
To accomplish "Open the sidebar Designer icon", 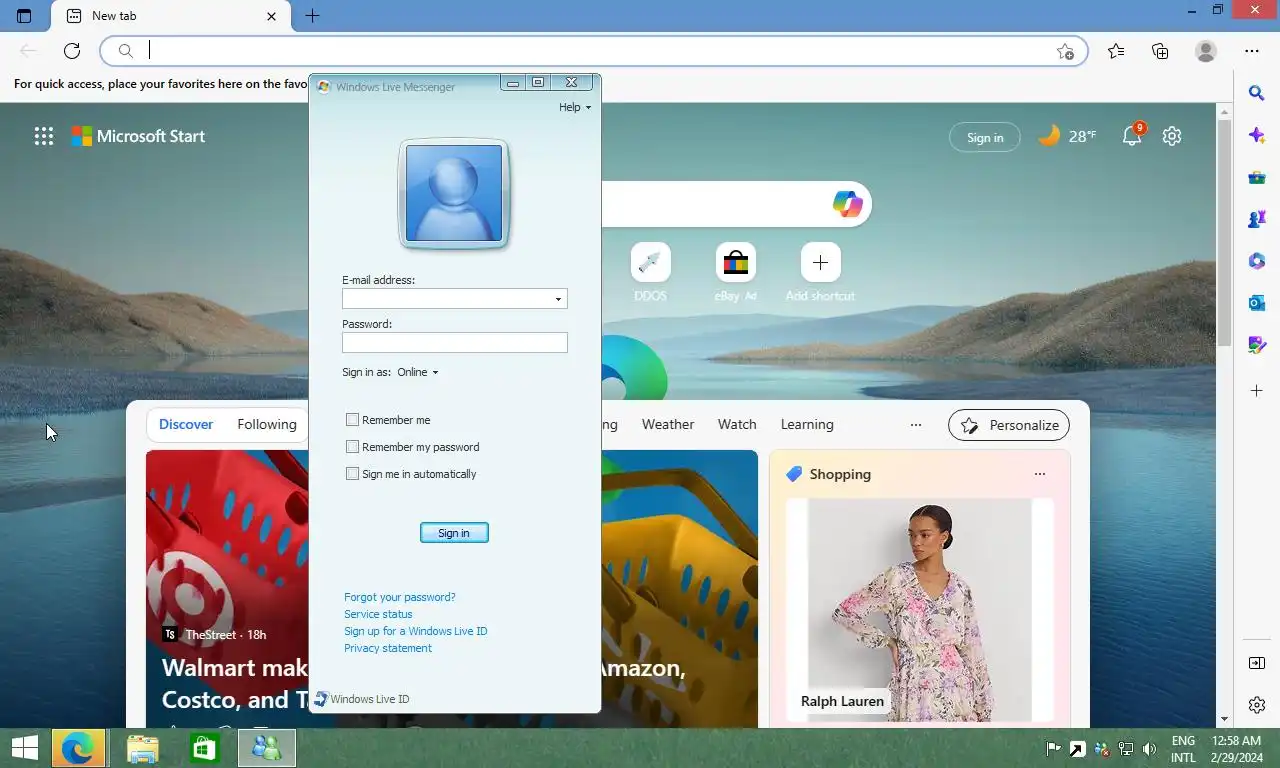I will click(1257, 345).
